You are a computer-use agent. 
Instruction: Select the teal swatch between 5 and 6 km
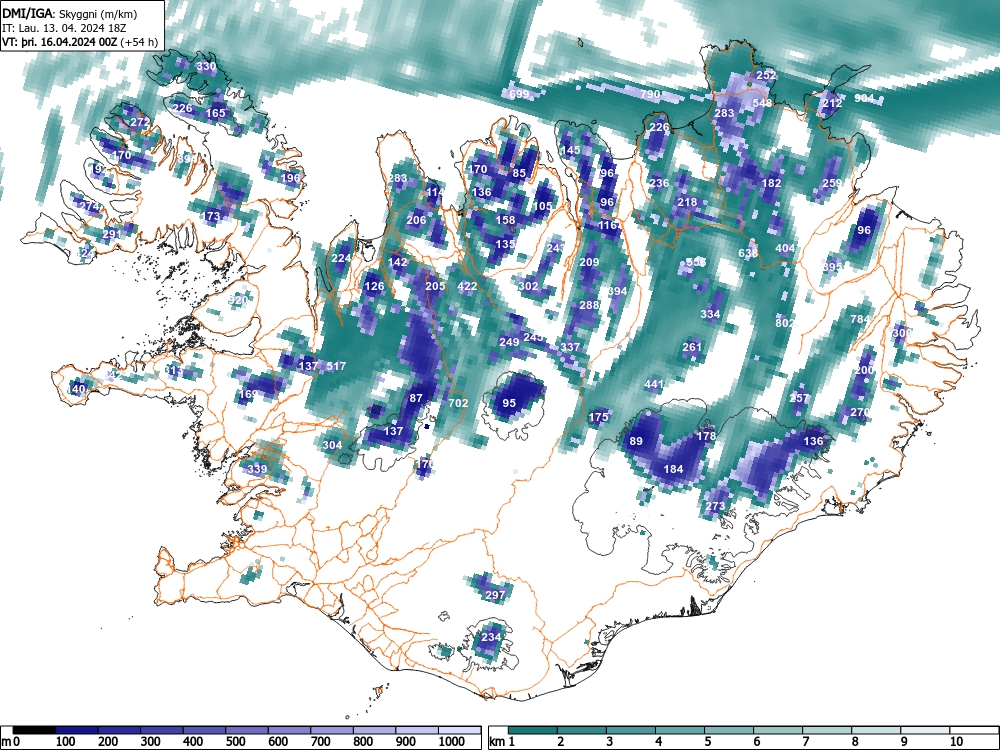[x=729, y=731]
